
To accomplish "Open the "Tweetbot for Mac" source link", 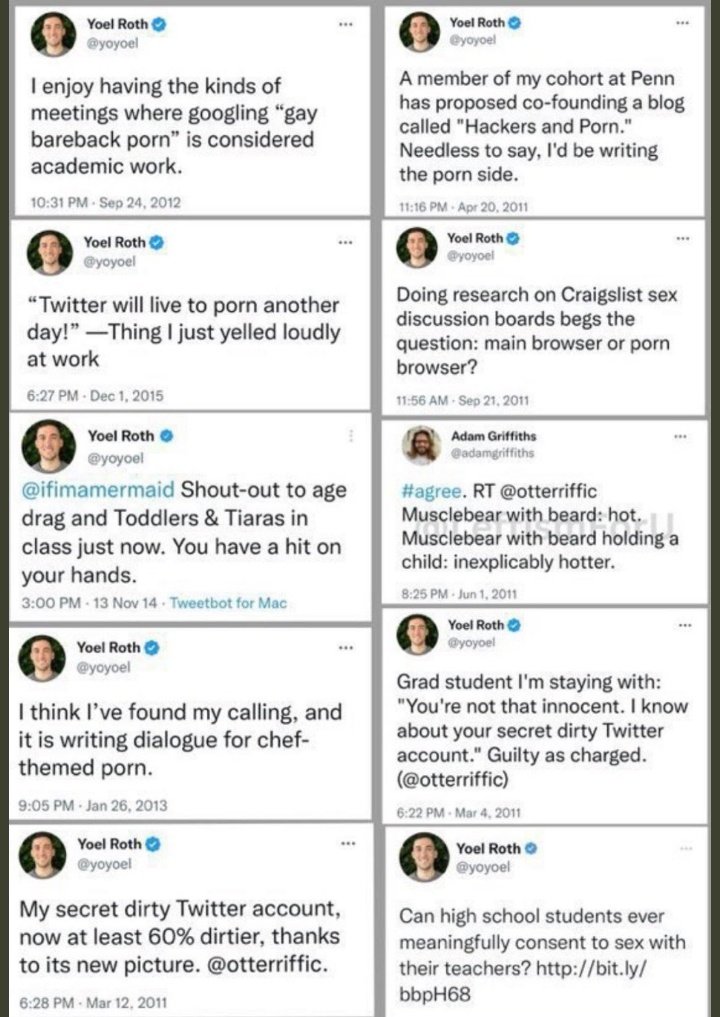I will click(228, 603).
